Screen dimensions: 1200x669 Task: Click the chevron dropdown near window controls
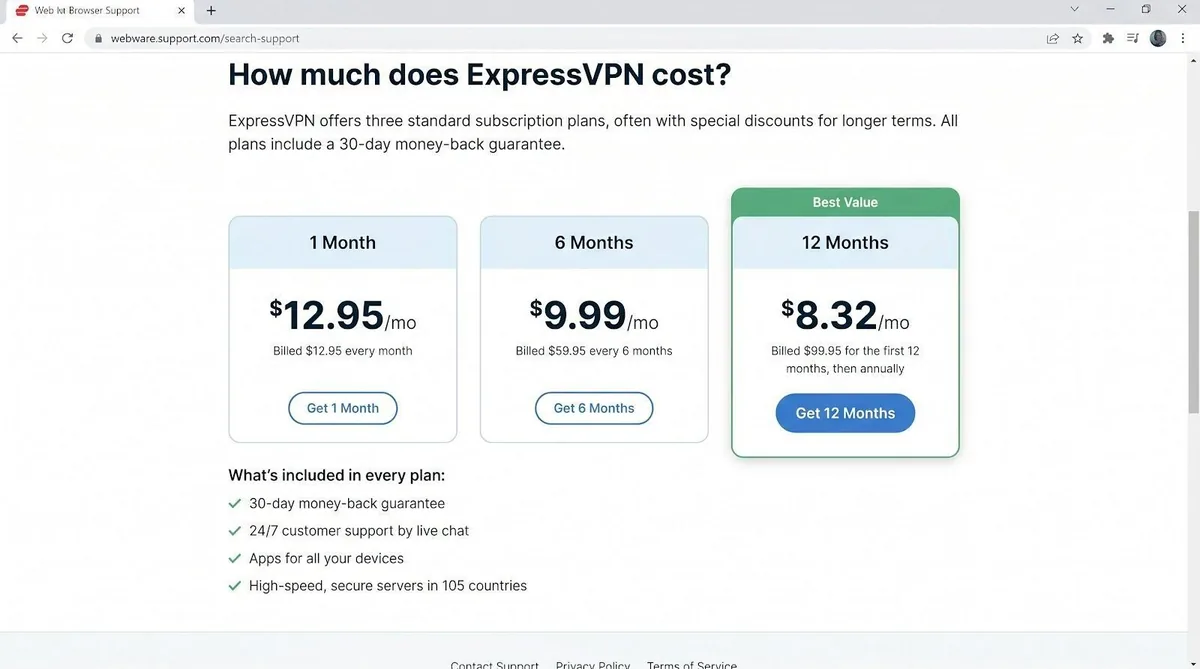point(1075,10)
